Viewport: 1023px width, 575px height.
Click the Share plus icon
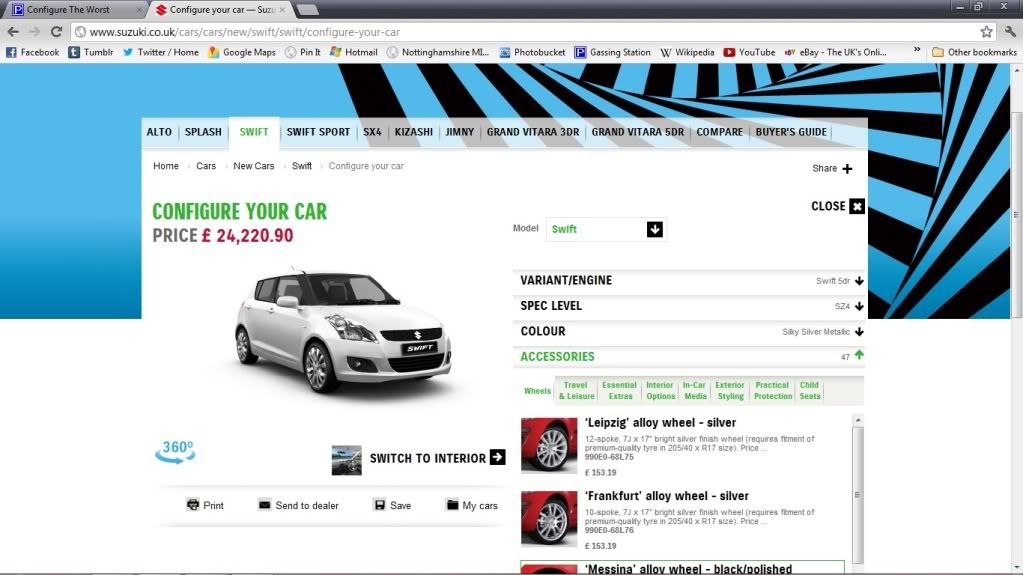point(847,168)
